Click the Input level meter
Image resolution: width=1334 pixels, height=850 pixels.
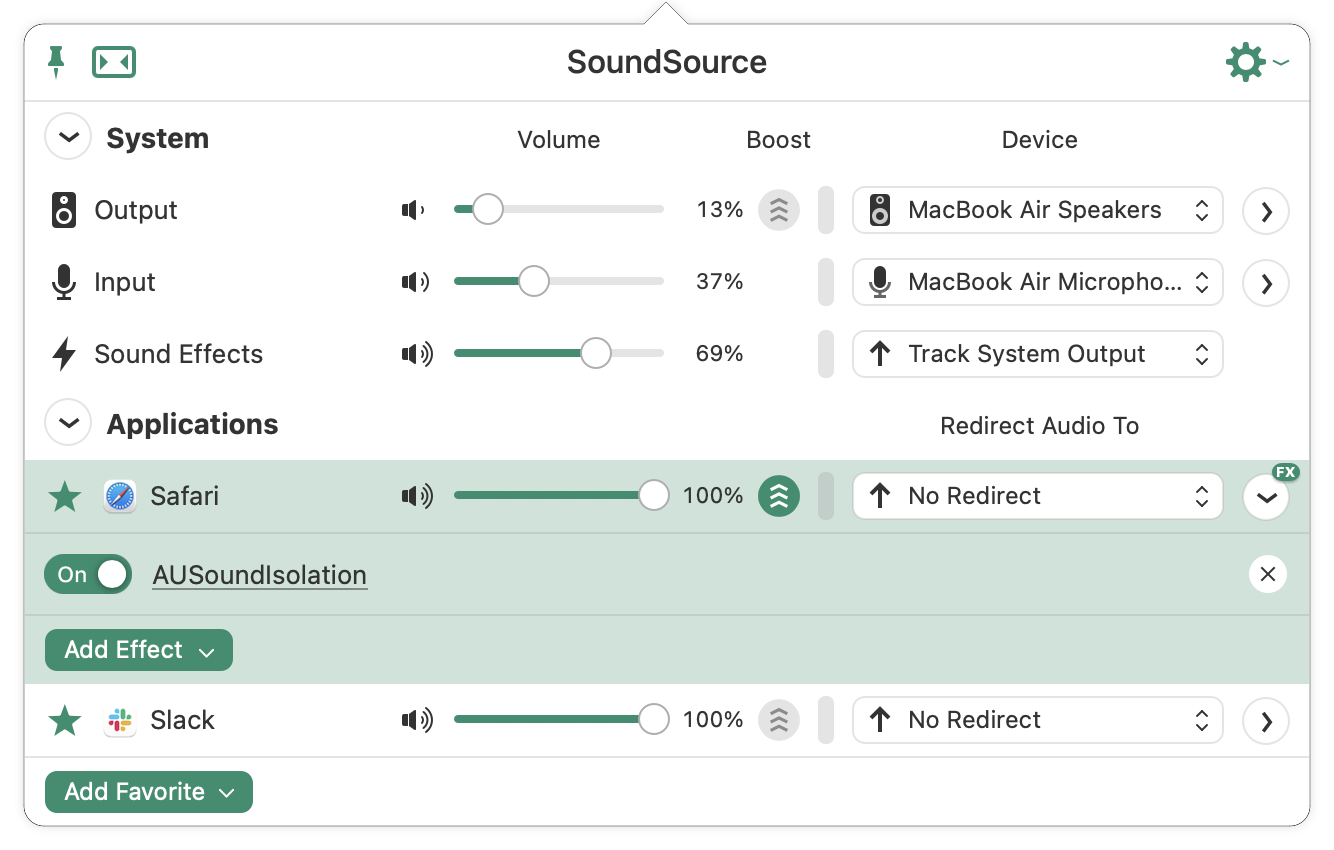coord(826,282)
